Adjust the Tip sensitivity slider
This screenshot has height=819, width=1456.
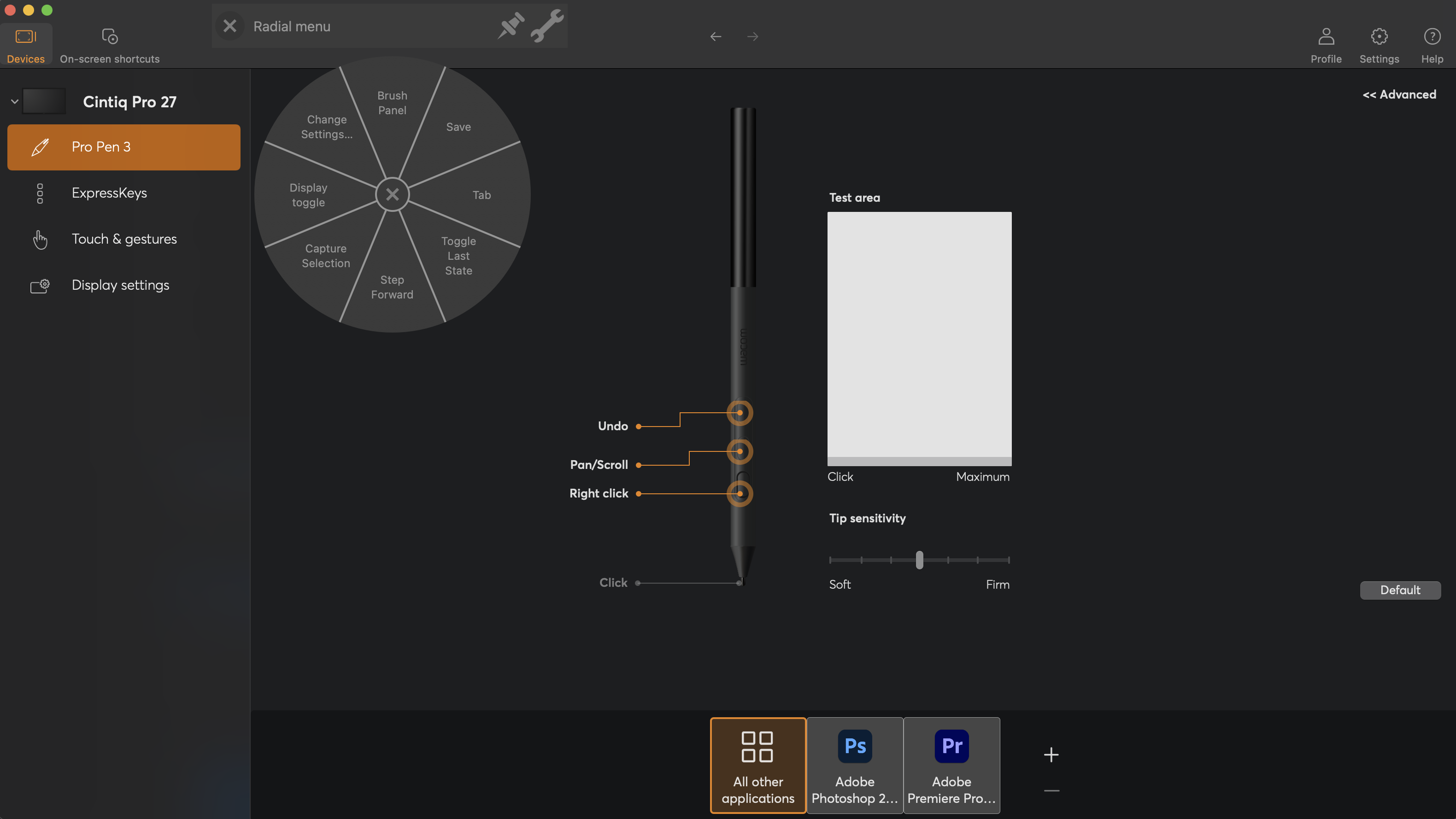point(919,560)
